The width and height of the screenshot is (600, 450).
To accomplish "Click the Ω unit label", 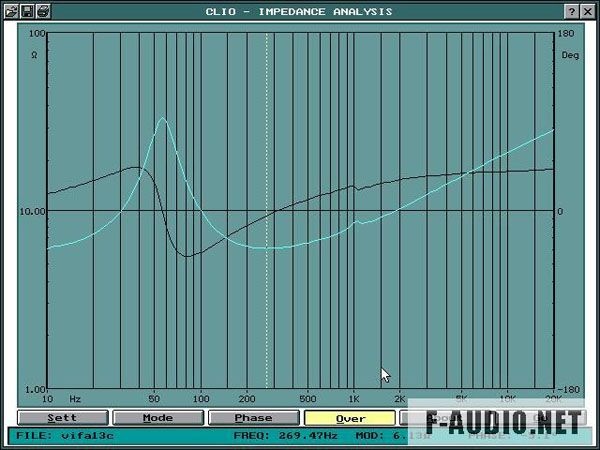I will [34, 55].
